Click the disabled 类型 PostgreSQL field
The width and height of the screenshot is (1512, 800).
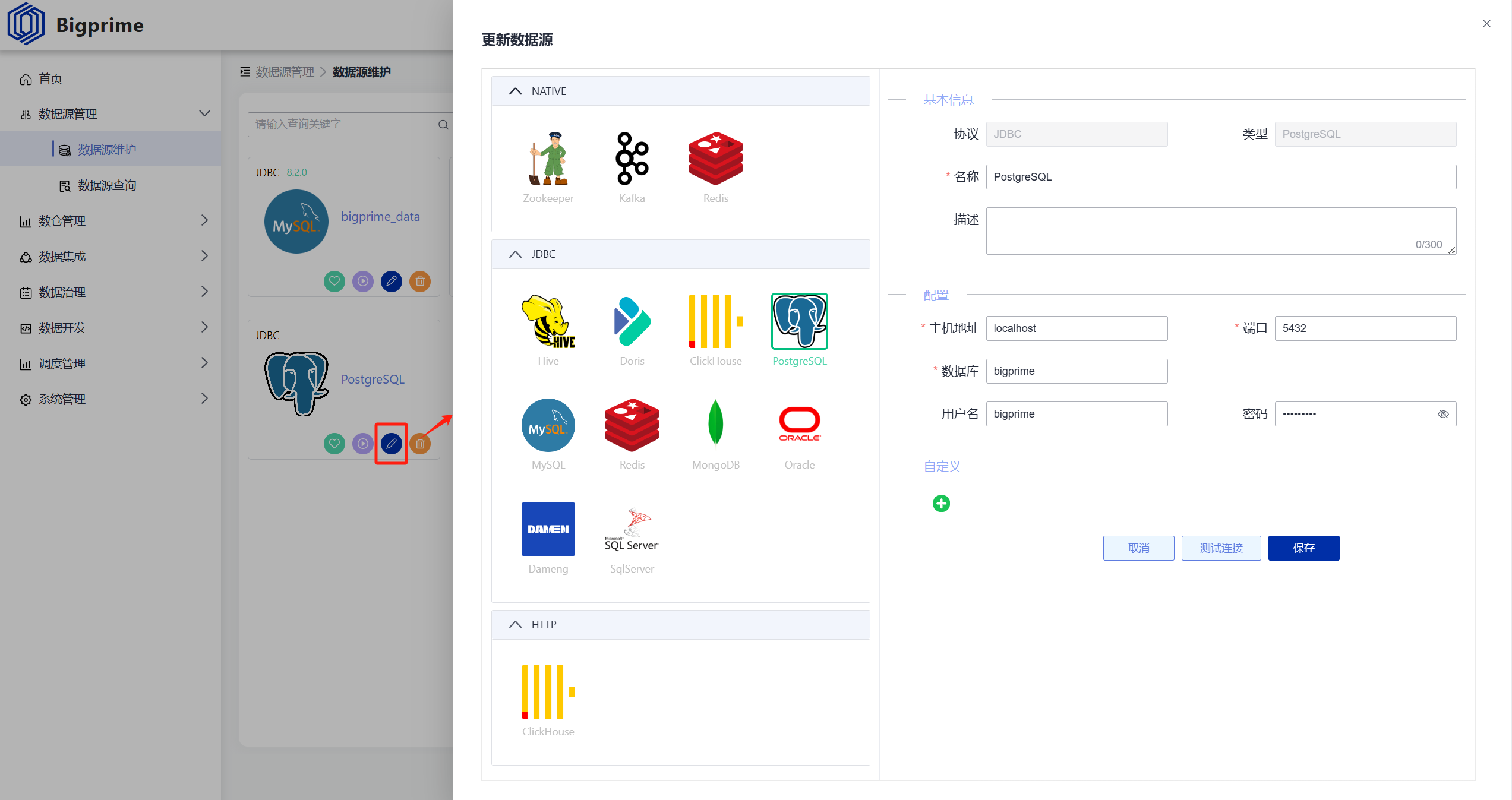coord(1365,134)
